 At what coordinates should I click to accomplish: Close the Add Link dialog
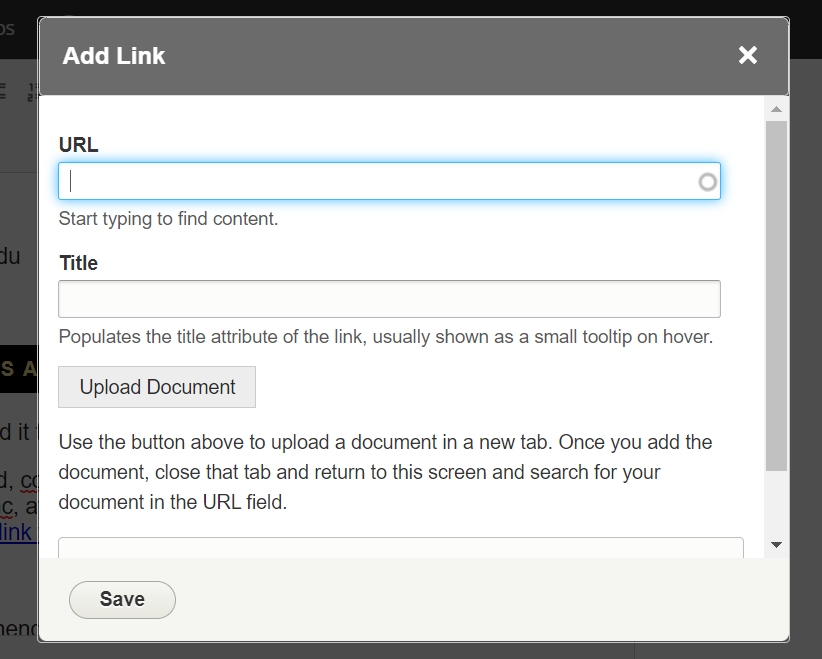(748, 56)
